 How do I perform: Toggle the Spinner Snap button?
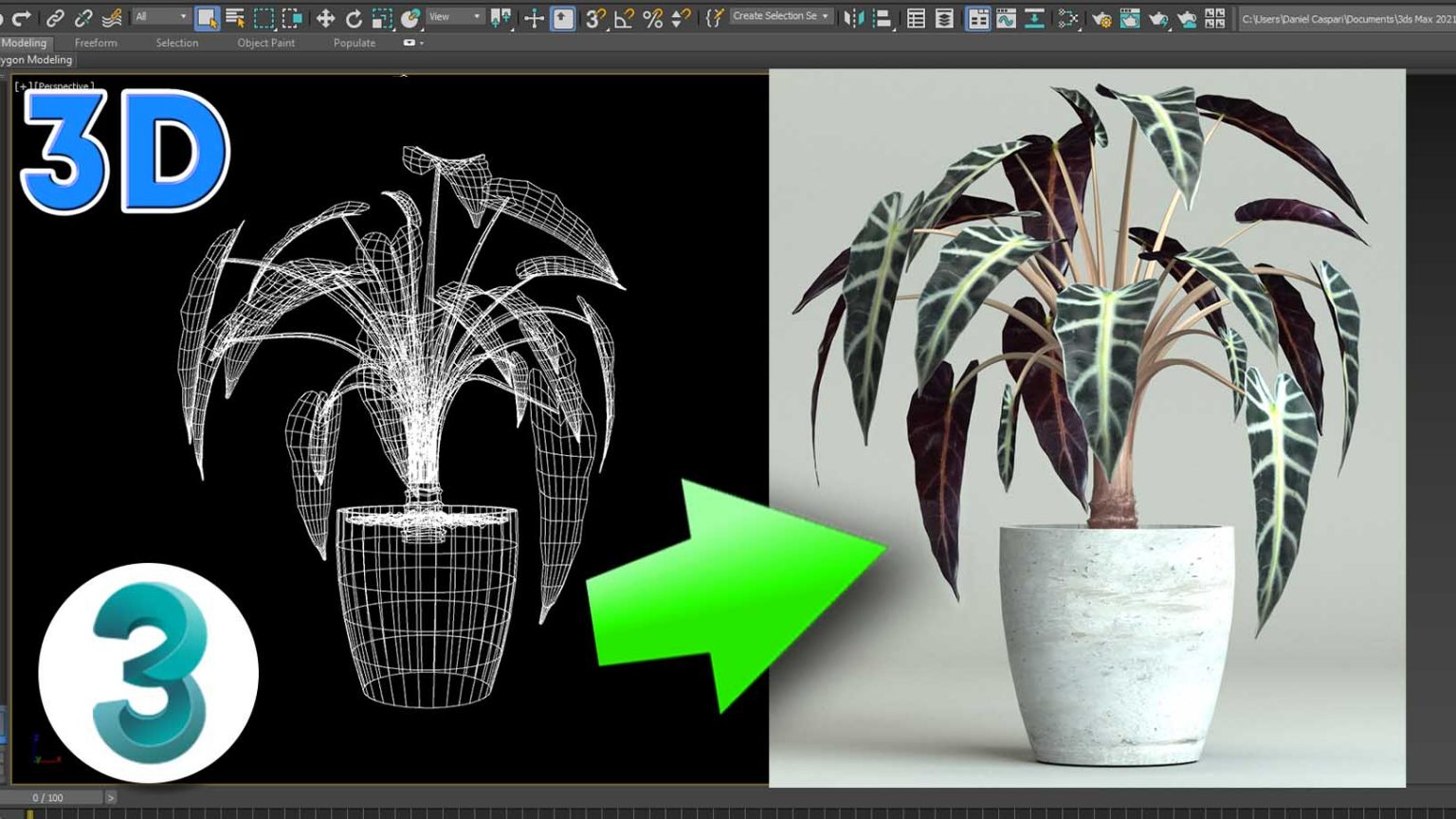point(681,17)
